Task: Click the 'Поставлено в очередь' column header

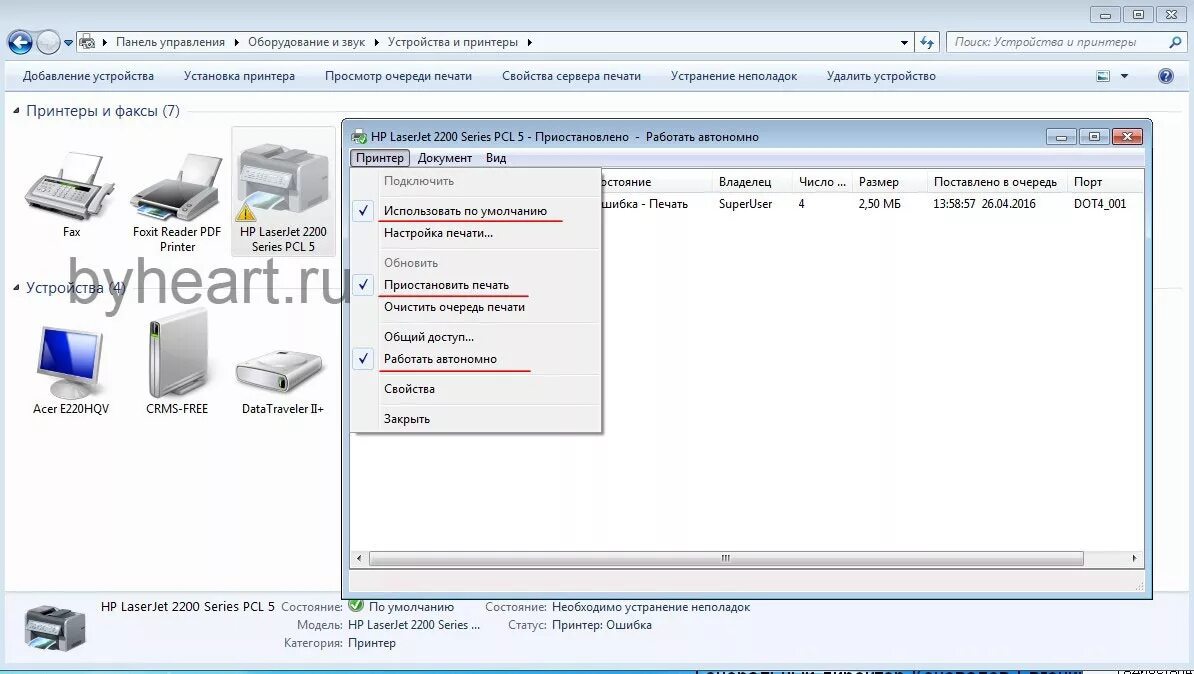Action: coord(997,182)
